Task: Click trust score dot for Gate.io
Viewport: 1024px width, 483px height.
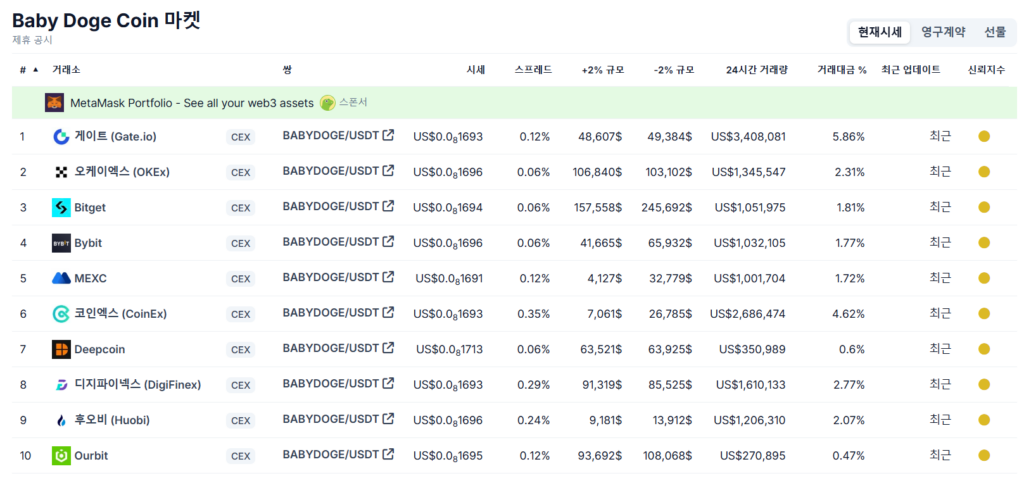Action: pos(984,137)
